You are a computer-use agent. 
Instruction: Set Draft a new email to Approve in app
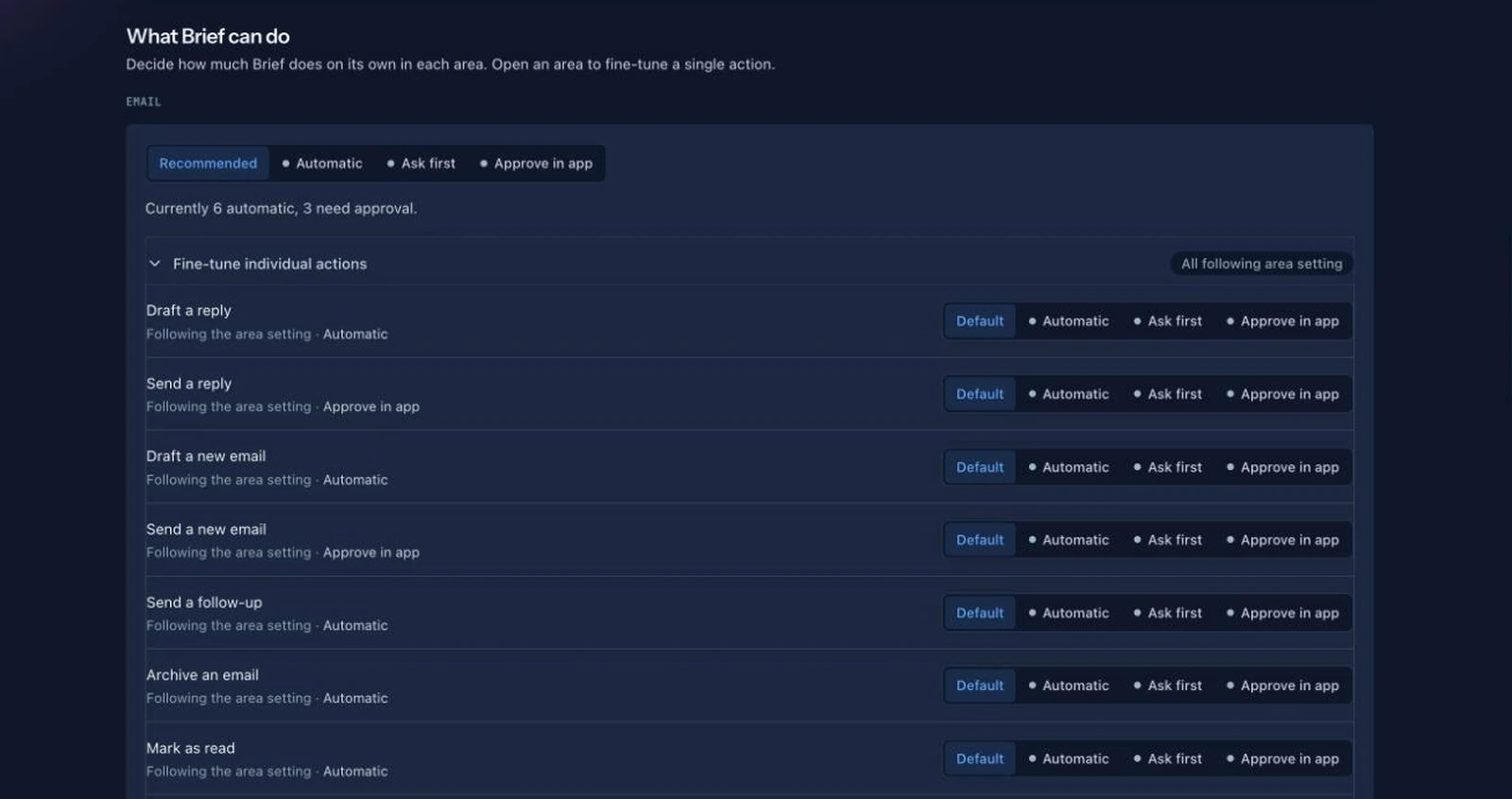(1283, 467)
